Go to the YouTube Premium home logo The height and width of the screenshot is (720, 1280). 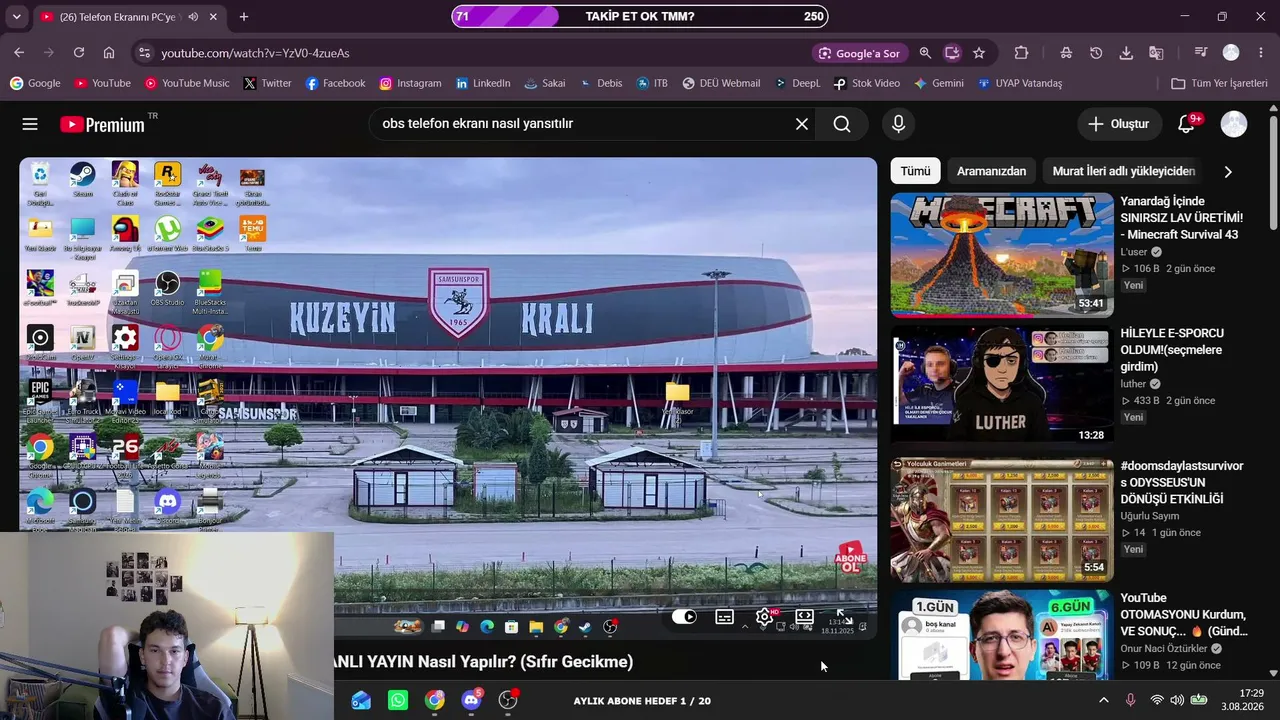pos(102,124)
